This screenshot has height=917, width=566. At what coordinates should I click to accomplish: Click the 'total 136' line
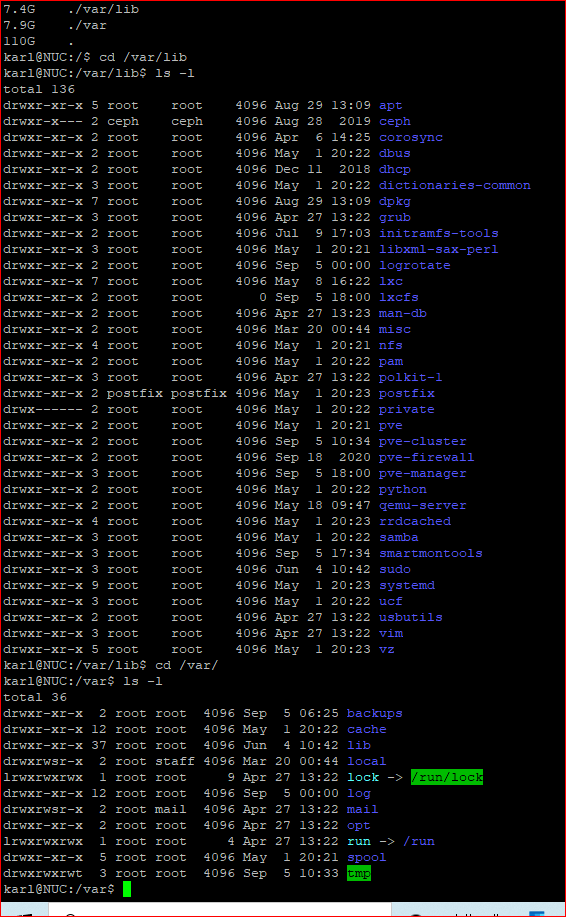pyautogui.click(x=39, y=89)
